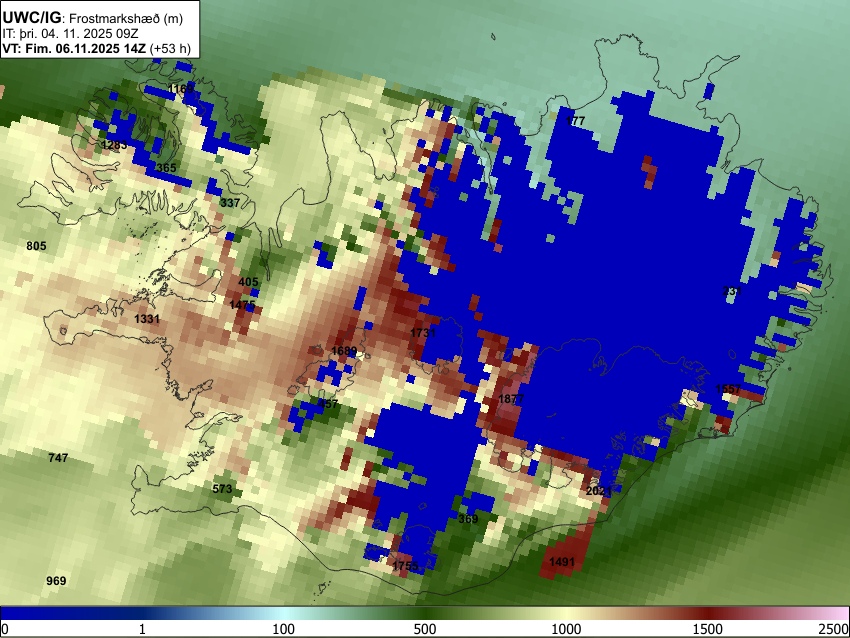Click the map value 969 in the southwest
Screen dimensions: 850x638
tap(56, 581)
